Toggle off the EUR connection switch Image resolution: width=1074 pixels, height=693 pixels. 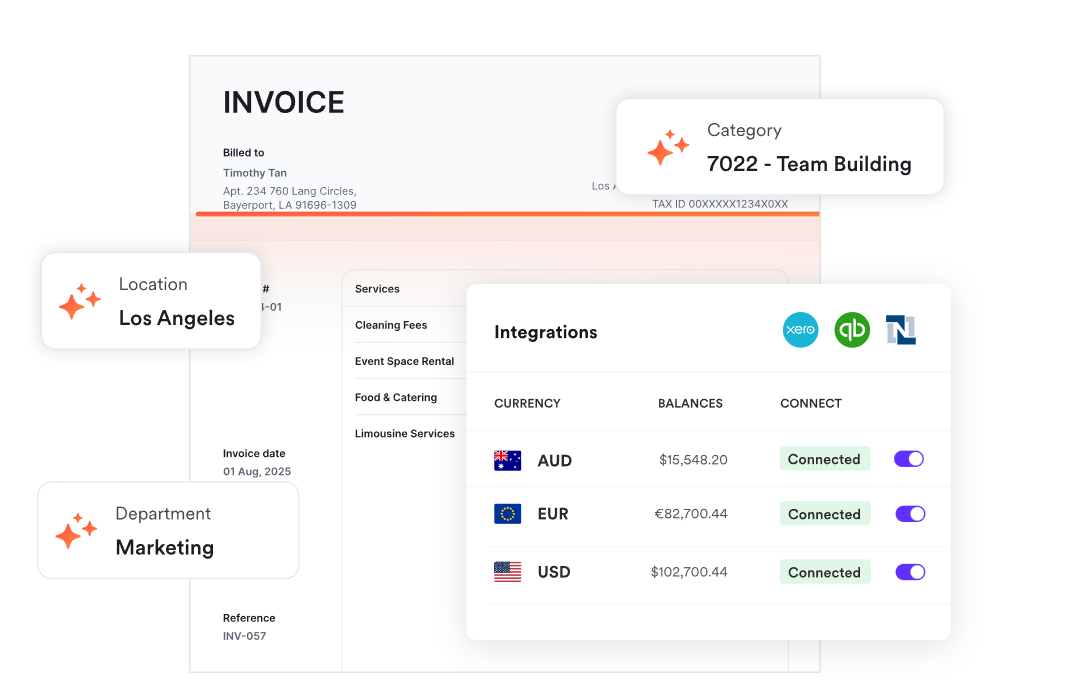click(910, 514)
